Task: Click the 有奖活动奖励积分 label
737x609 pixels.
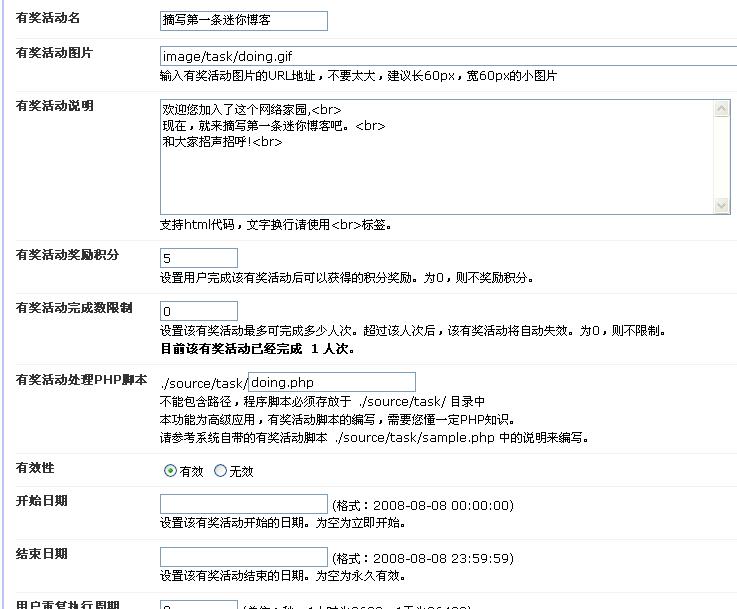Action: pyautogui.click(x=67, y=255)
